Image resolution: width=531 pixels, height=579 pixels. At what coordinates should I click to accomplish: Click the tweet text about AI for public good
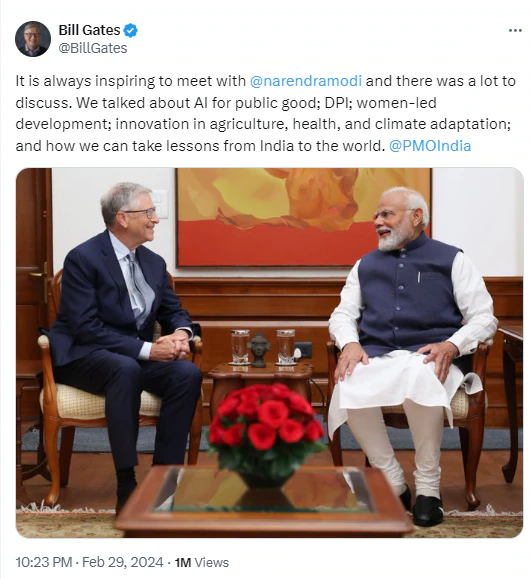pyautogui.click(x=265, y=113)
